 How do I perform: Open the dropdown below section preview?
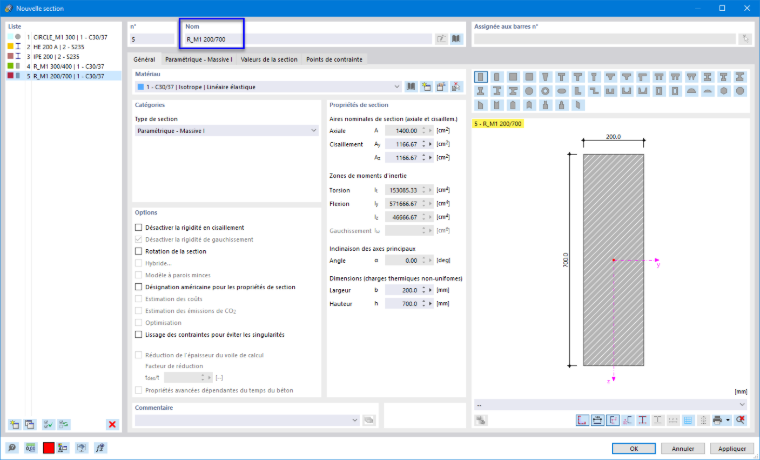(610, 404)
